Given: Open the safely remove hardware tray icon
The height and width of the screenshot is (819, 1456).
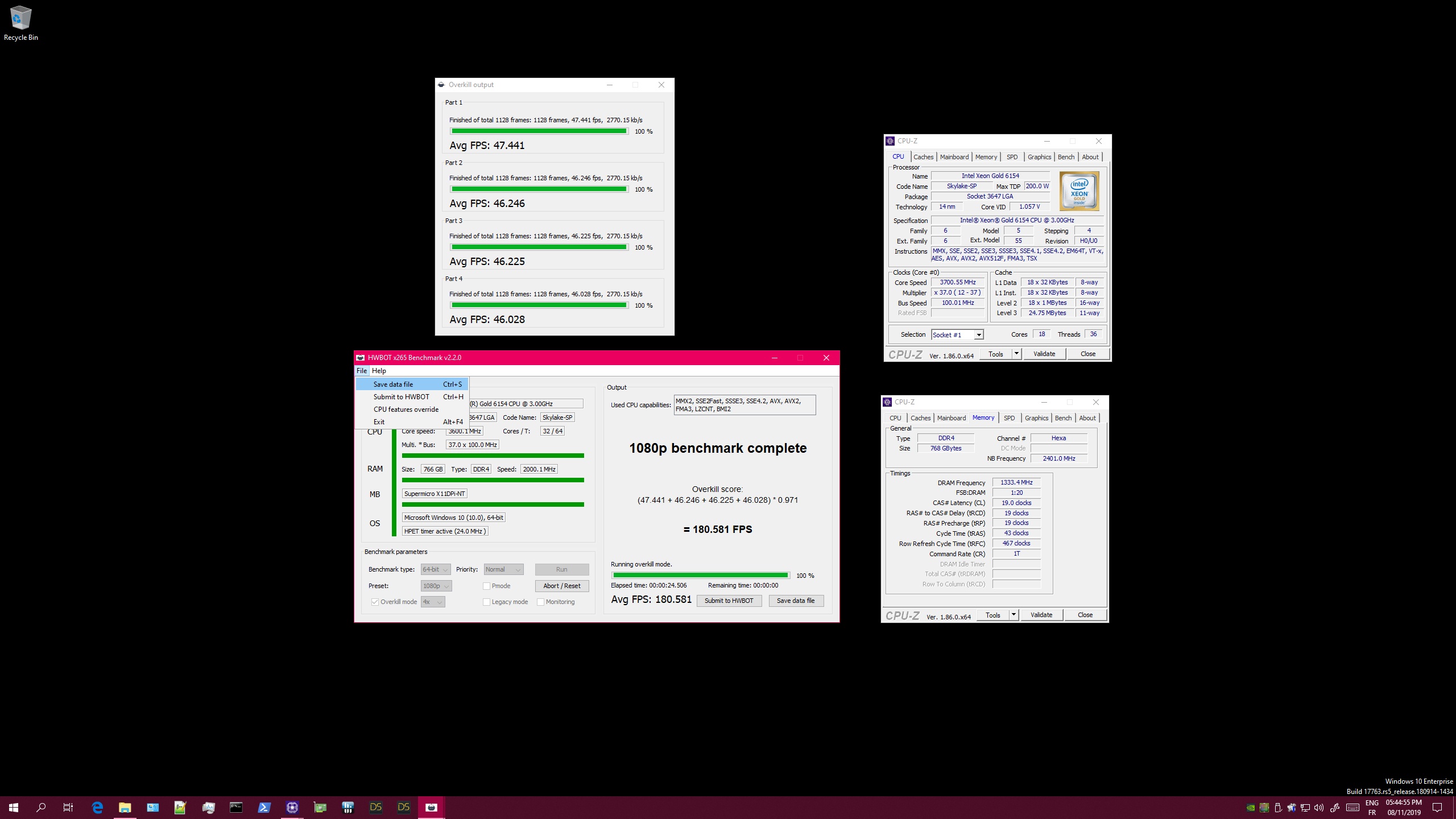Looking at the screenshot, I should (1278, 808).
